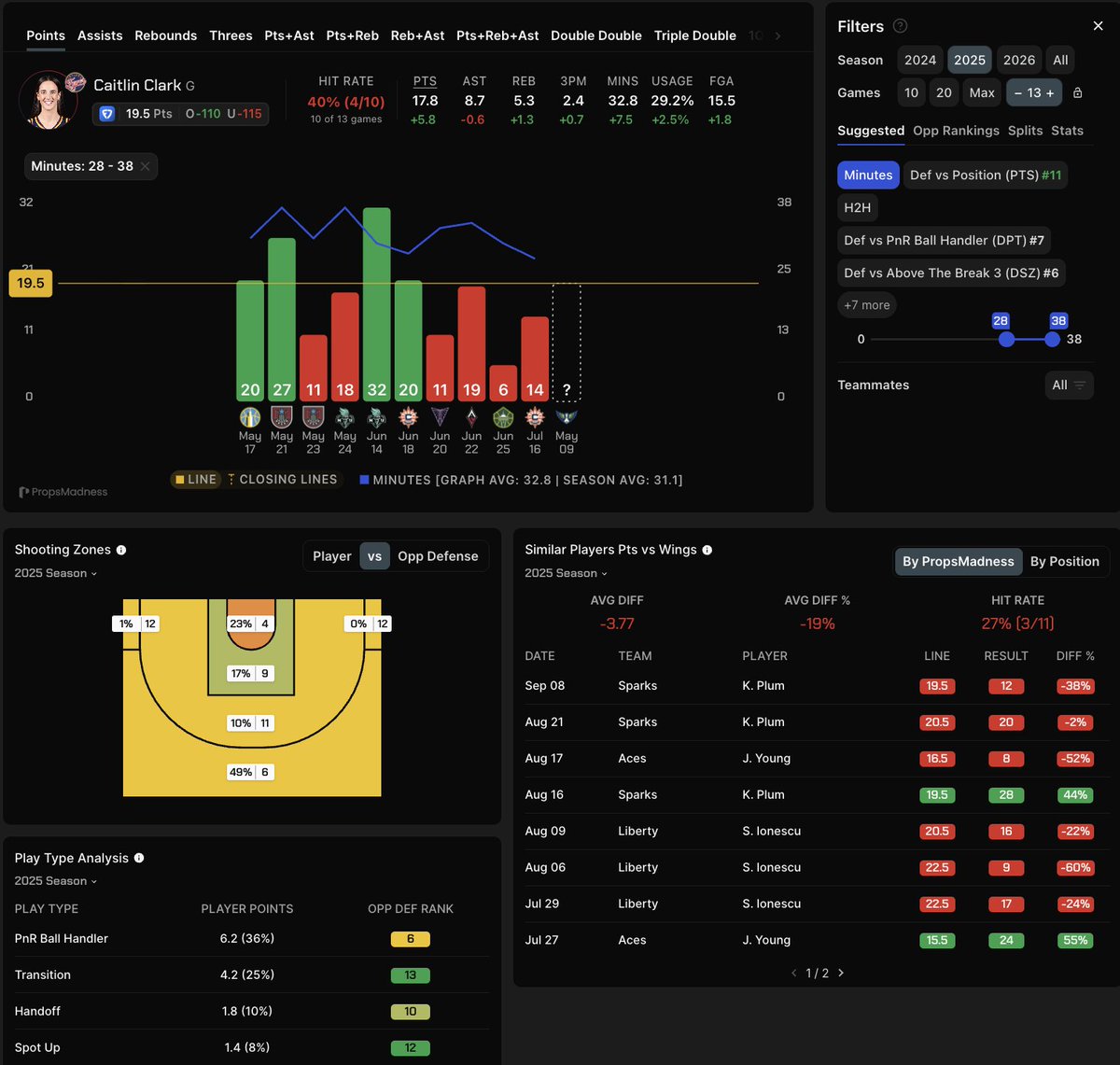This screenshot has height=1065, width=1120.
Task: Increase games count with plus button
Action: [1050, 92]
